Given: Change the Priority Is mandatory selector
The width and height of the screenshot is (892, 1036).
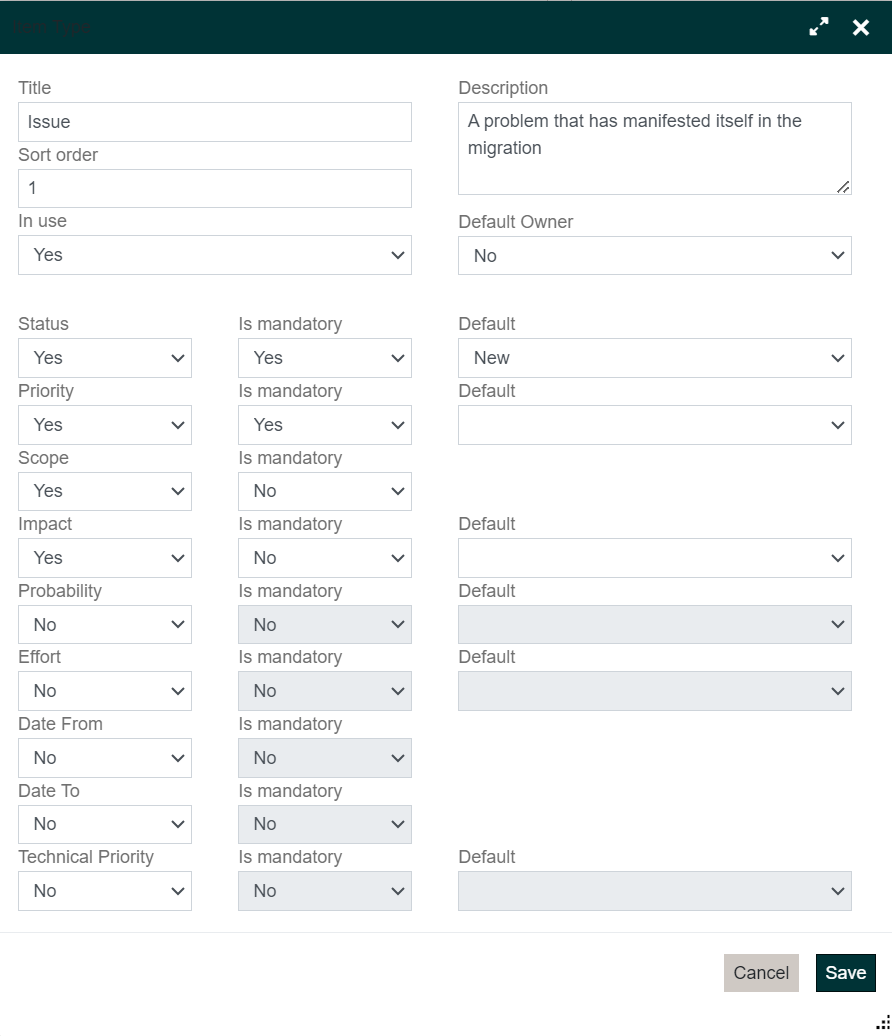Looking at the screenshot, I should point(325,425).
